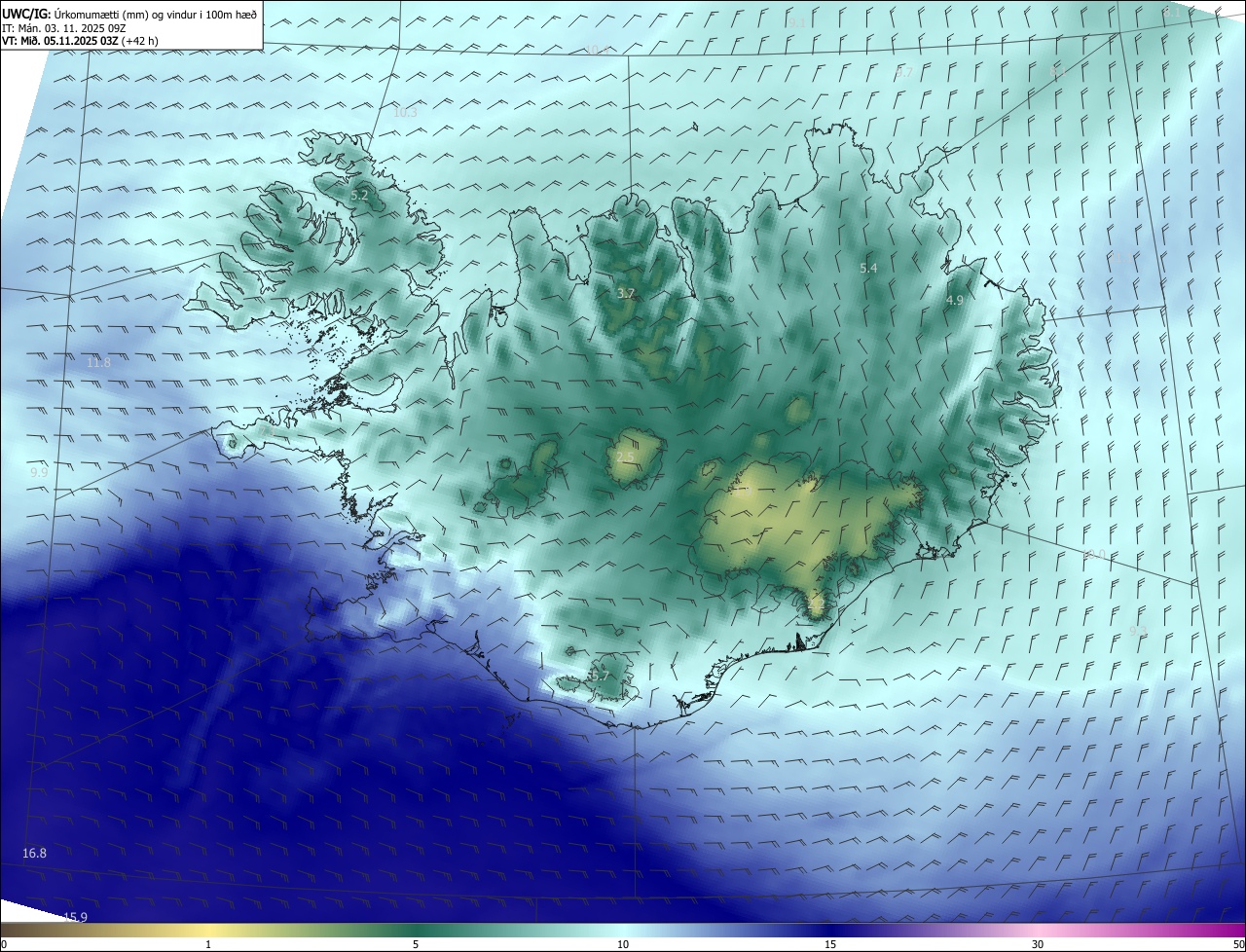Click the color bar tick label 1
Image resolution: width=1246 pixels, height=952 pixels.
208,944
